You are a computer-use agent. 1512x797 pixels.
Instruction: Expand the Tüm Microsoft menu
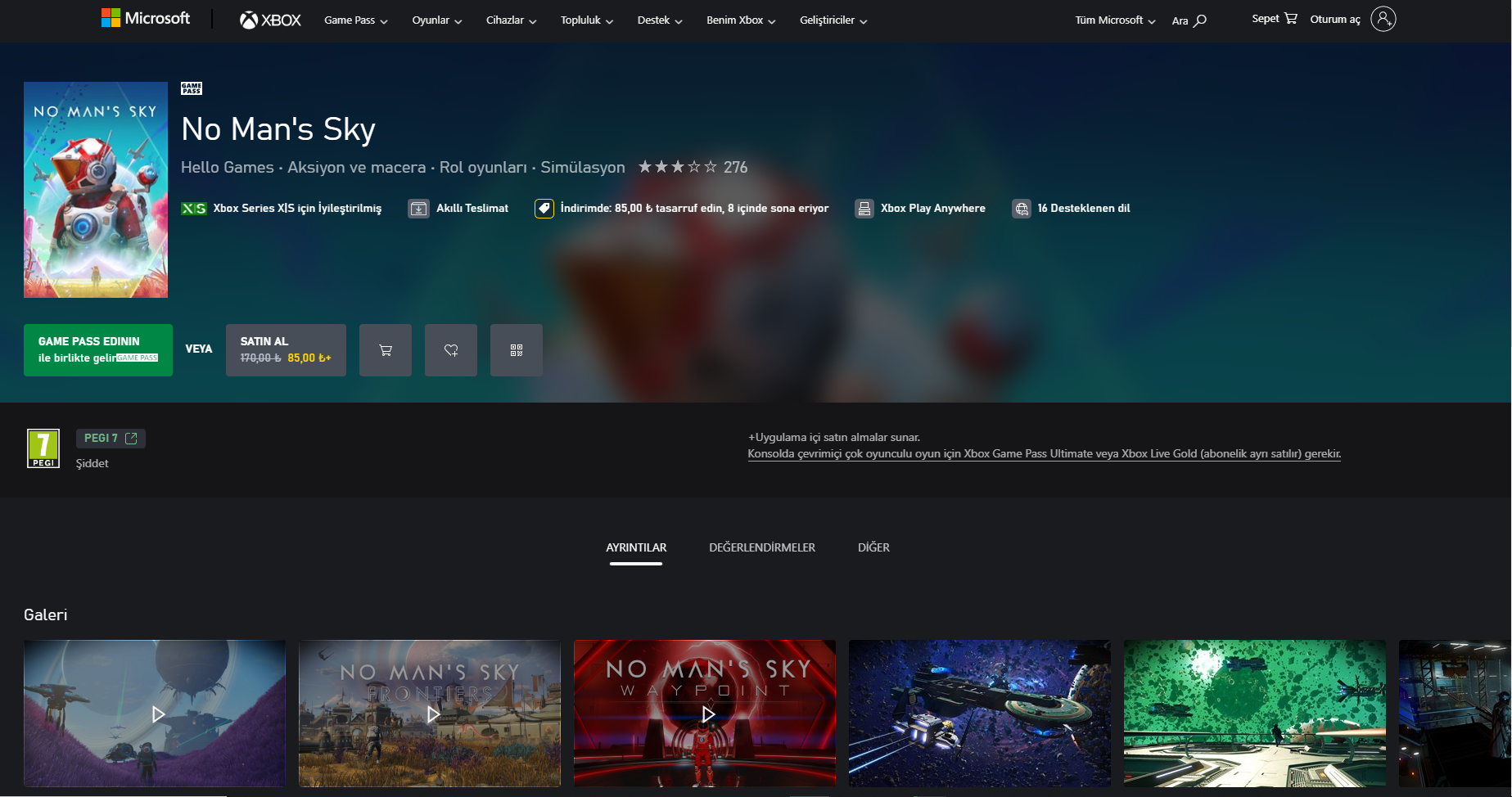click(1115, 20)
